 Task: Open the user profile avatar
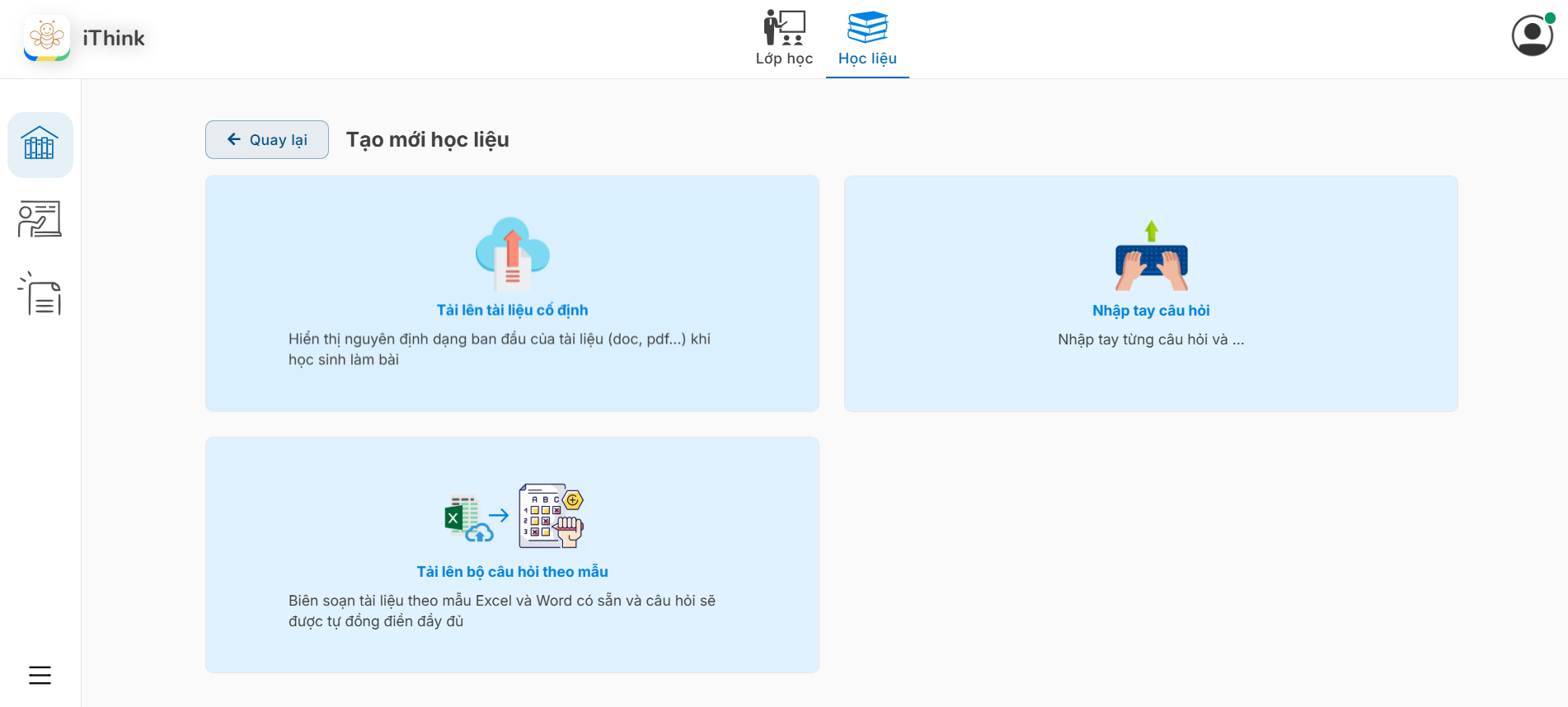pos(1531,36)
